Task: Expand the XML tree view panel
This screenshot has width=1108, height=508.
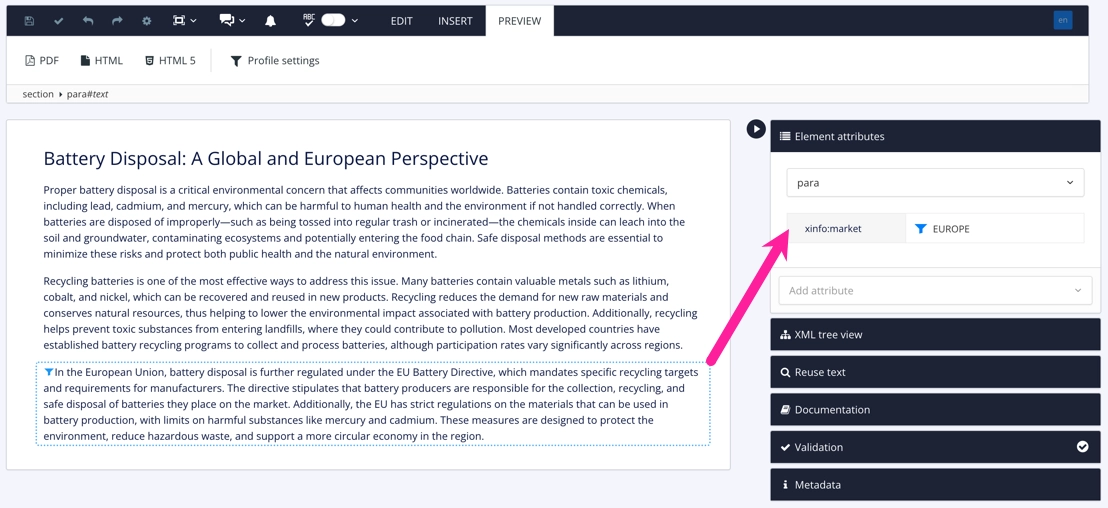Action: pyautogui.click(x=936, y=335)
